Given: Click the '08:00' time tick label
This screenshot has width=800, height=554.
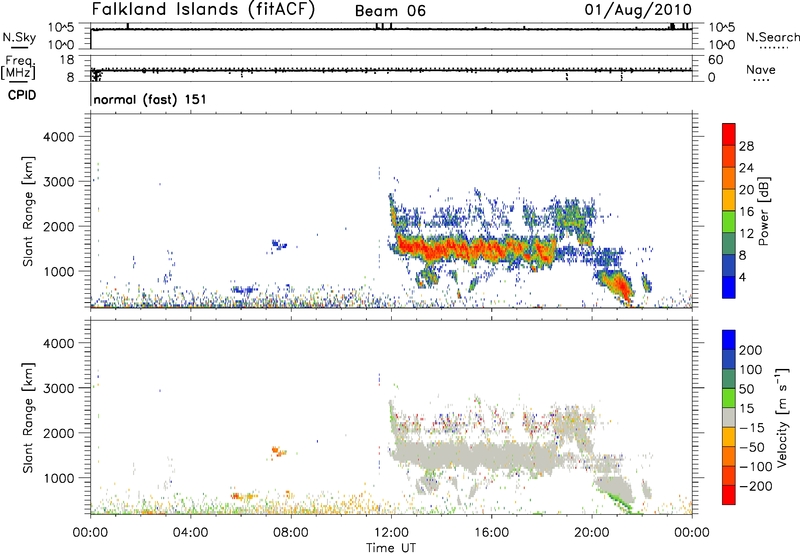Looking at the screenshot, I should coord(291,533).
